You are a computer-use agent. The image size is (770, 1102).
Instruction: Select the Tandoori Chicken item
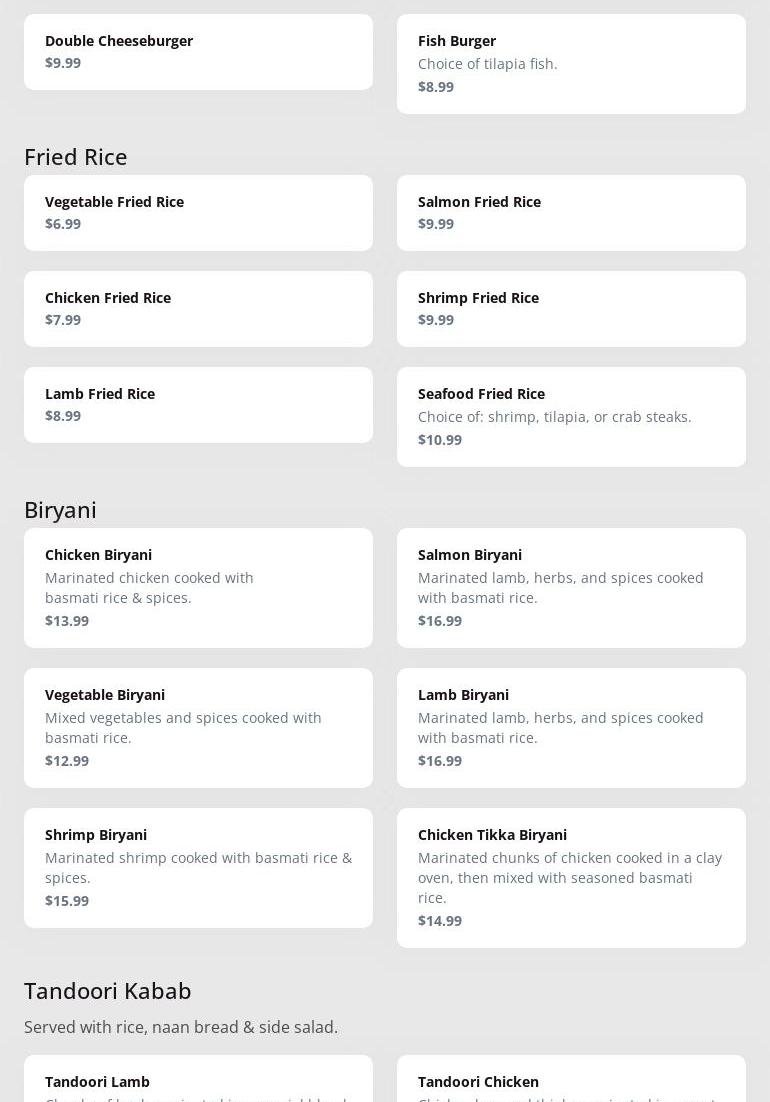571,1082
